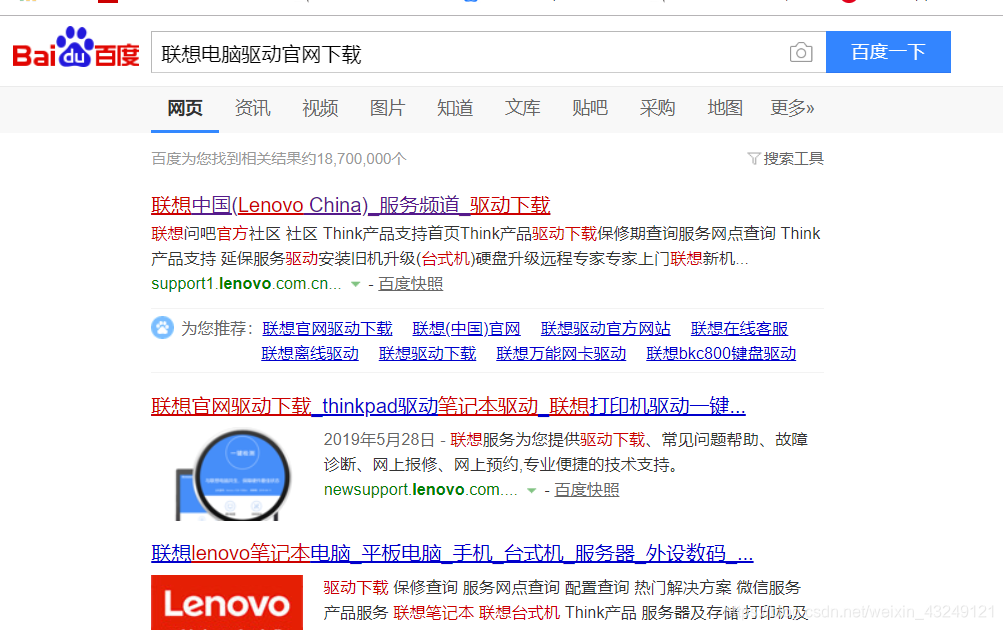Image resolution: width=1003 pixels, height=630 pixels.
Task: Click the date text 2019年5月28日
Action: click(x=379, y=440)
